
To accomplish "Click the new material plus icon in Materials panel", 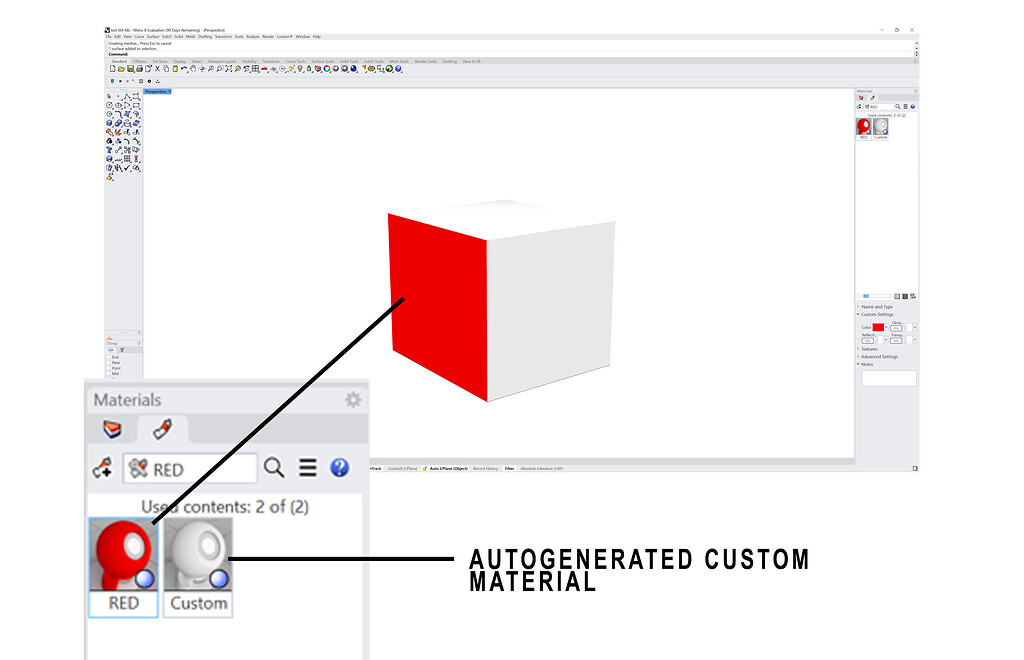I will [x=103, y=467].
